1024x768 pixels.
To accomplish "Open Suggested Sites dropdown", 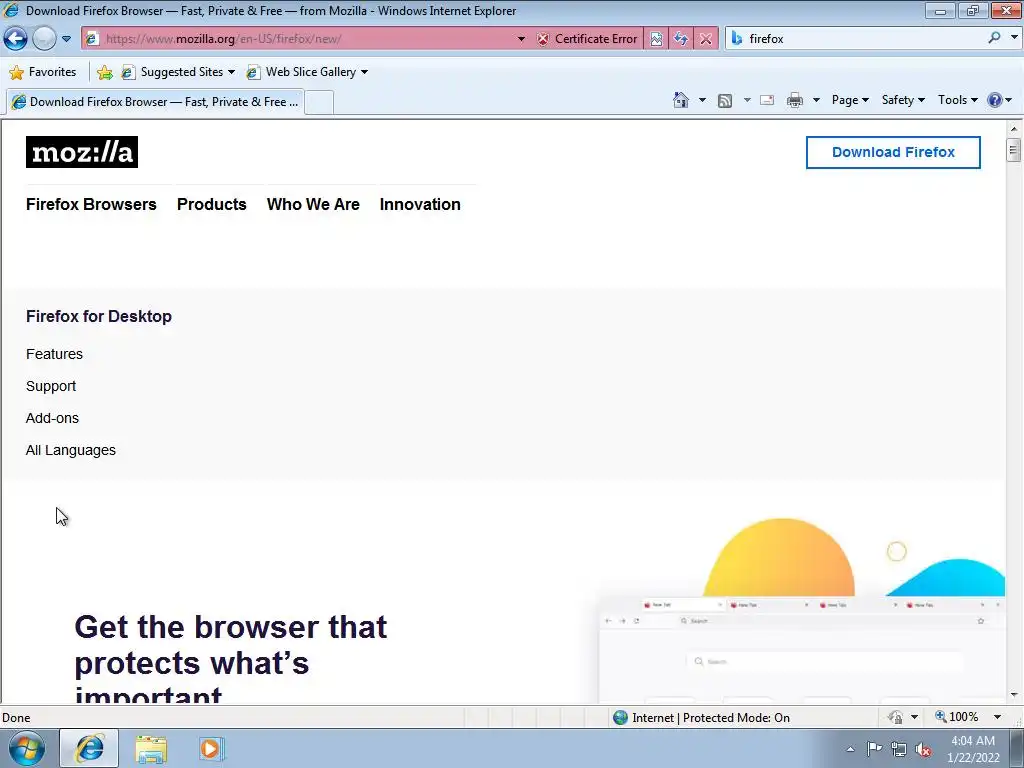I will point(178,72).
